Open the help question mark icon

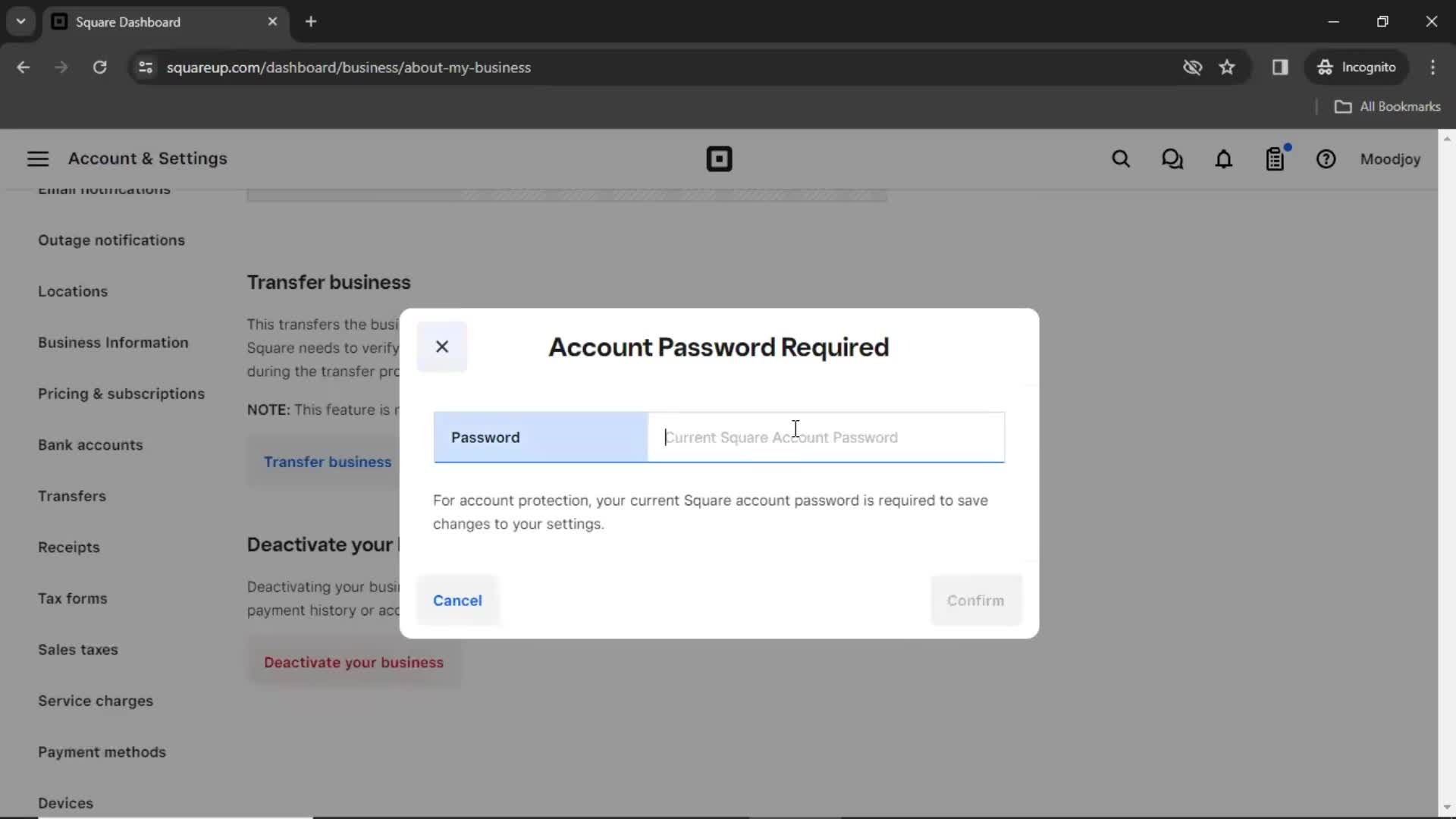click(1326, 159)
